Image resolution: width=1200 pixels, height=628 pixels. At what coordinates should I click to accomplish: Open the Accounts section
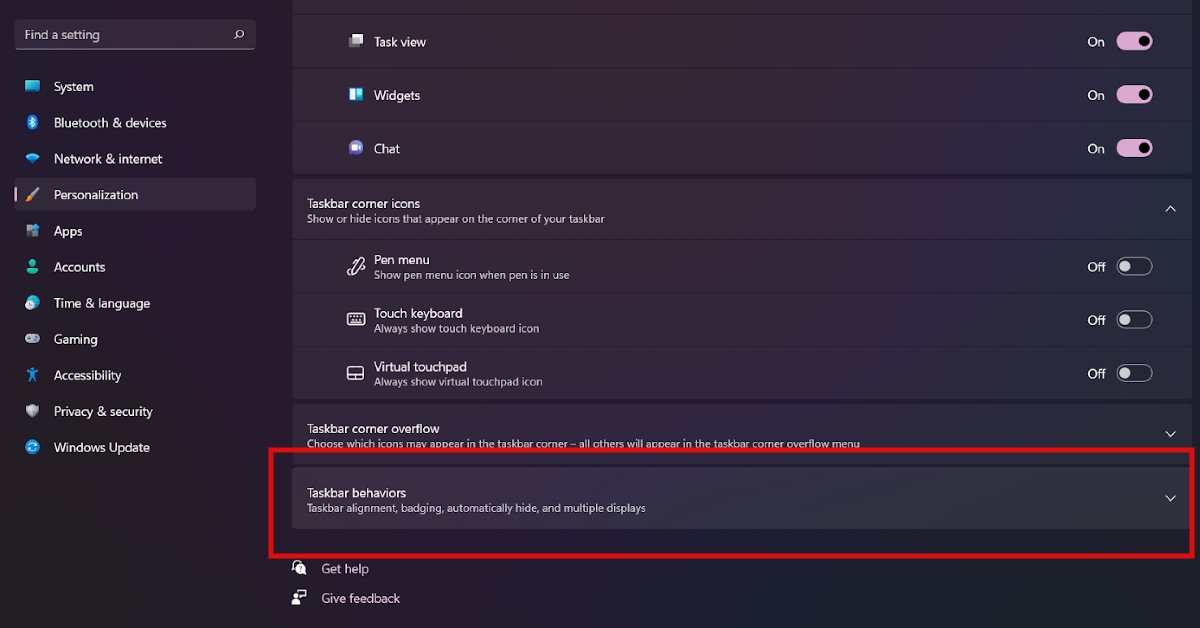click(x=79, y=266)
